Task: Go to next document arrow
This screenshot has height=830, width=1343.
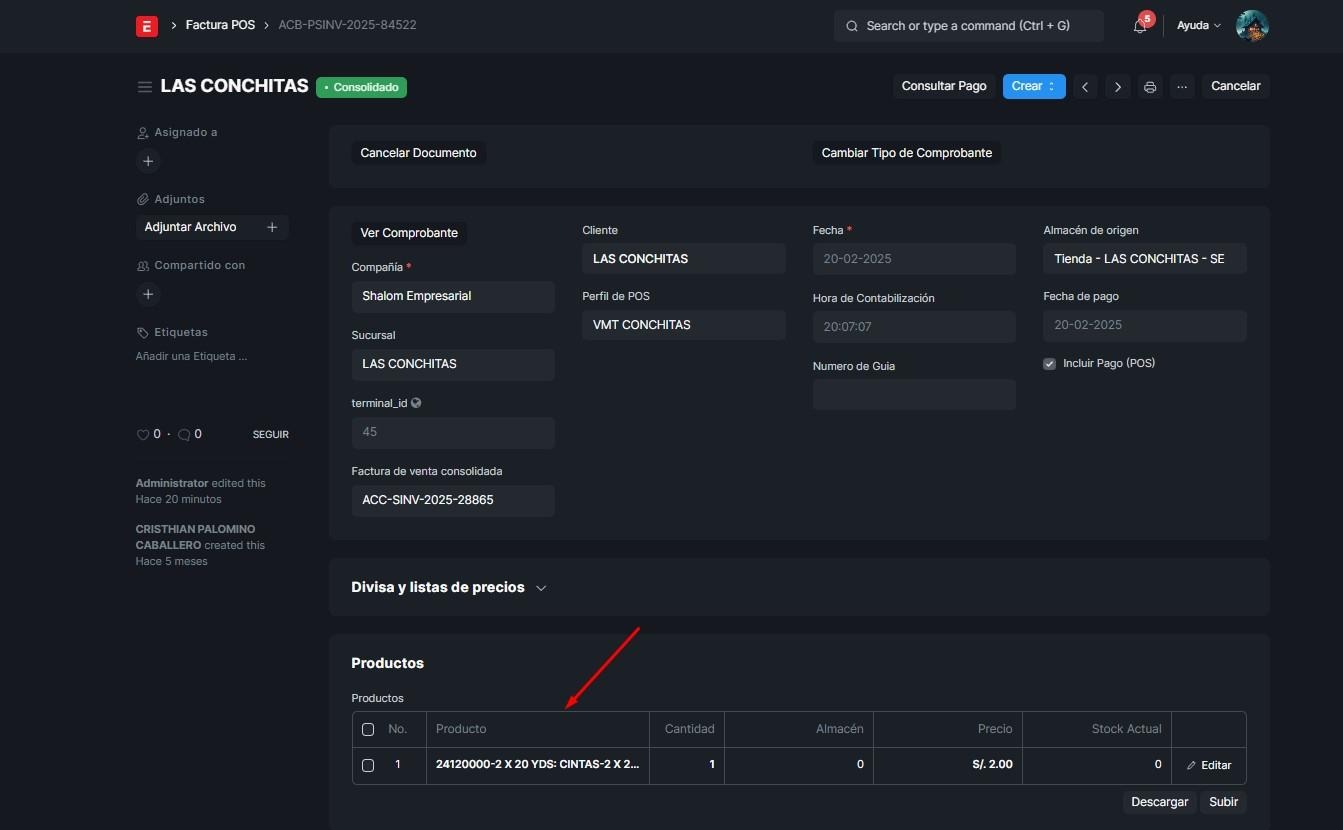Action: click(x=1118, y=87)
